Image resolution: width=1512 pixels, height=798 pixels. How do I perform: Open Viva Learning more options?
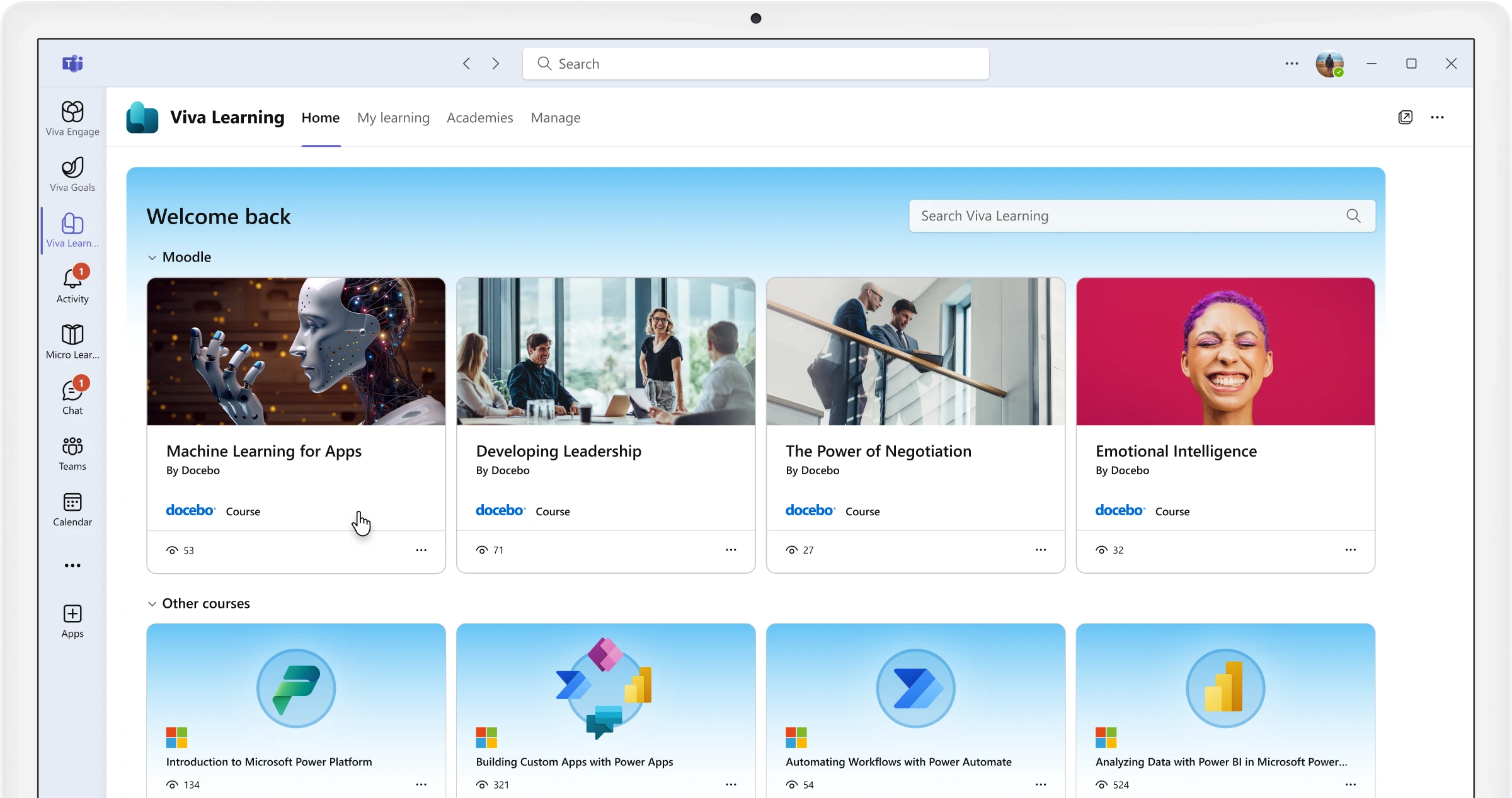[x=1437, y=117]
